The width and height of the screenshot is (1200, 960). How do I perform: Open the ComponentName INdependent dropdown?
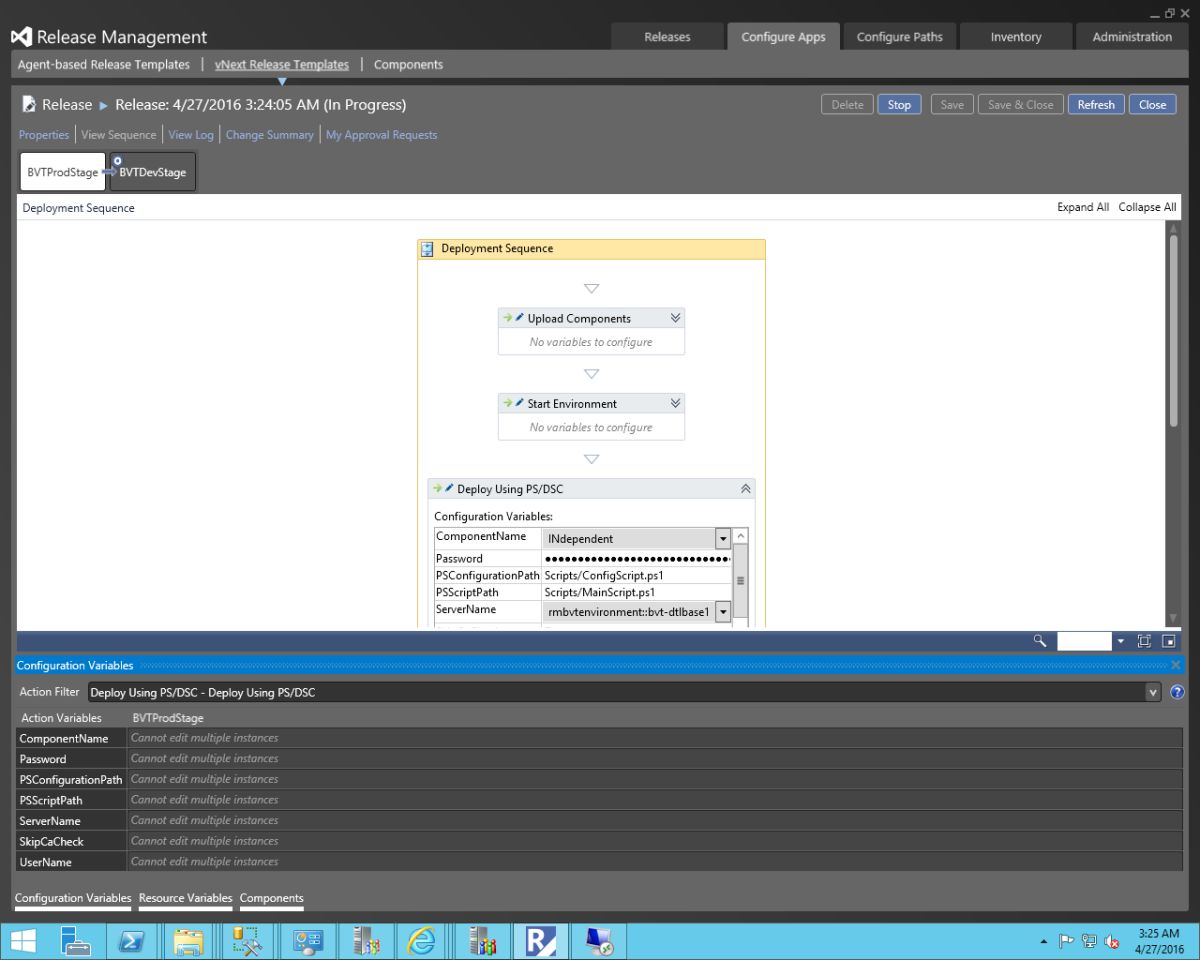coord(723,538)
